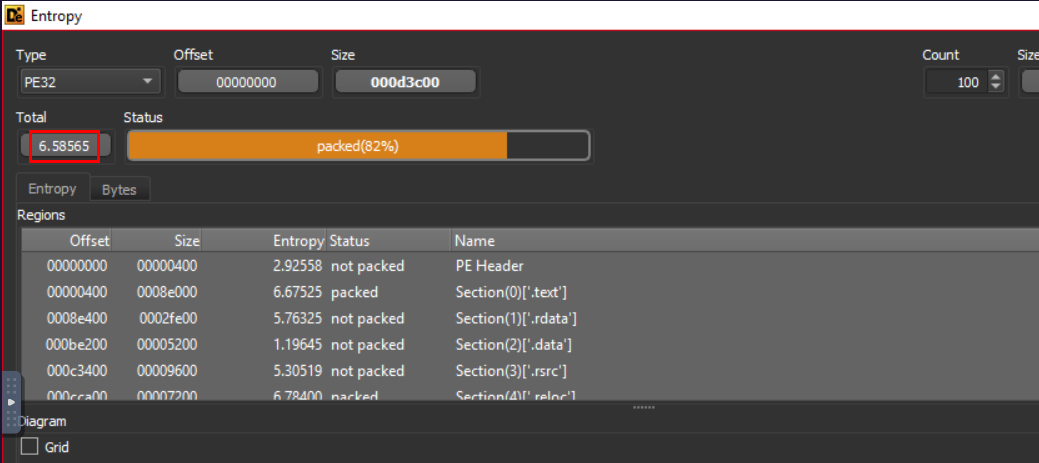This screenshot has height=463, width=1039.
Task: Select the Entropy tab
Action: (52, 188)
